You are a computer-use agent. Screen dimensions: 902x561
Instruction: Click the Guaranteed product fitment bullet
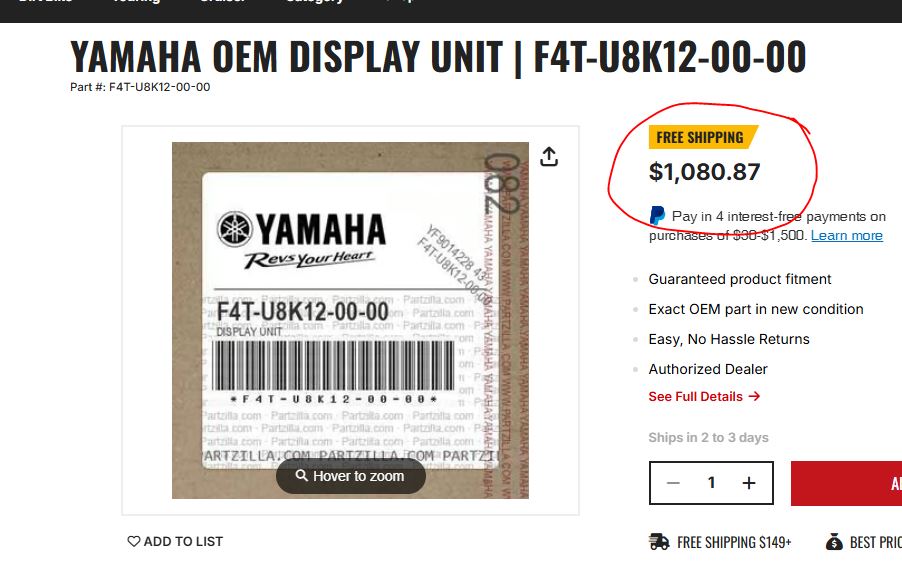(x=740, y=279)
